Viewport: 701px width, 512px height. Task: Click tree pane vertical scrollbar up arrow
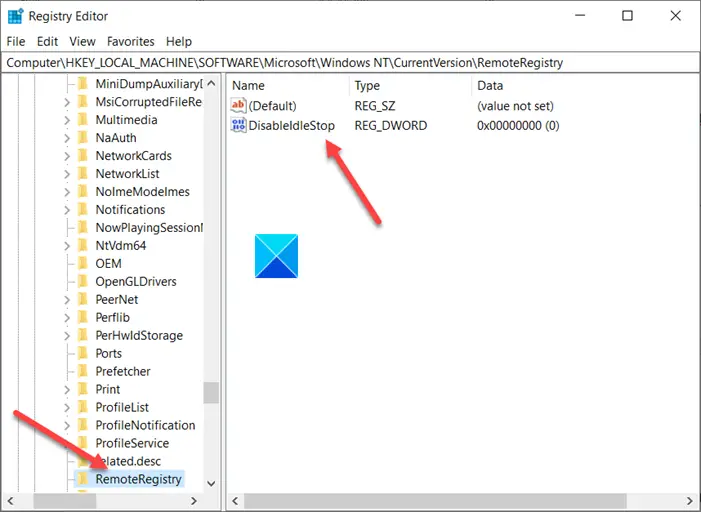[211, 84]
